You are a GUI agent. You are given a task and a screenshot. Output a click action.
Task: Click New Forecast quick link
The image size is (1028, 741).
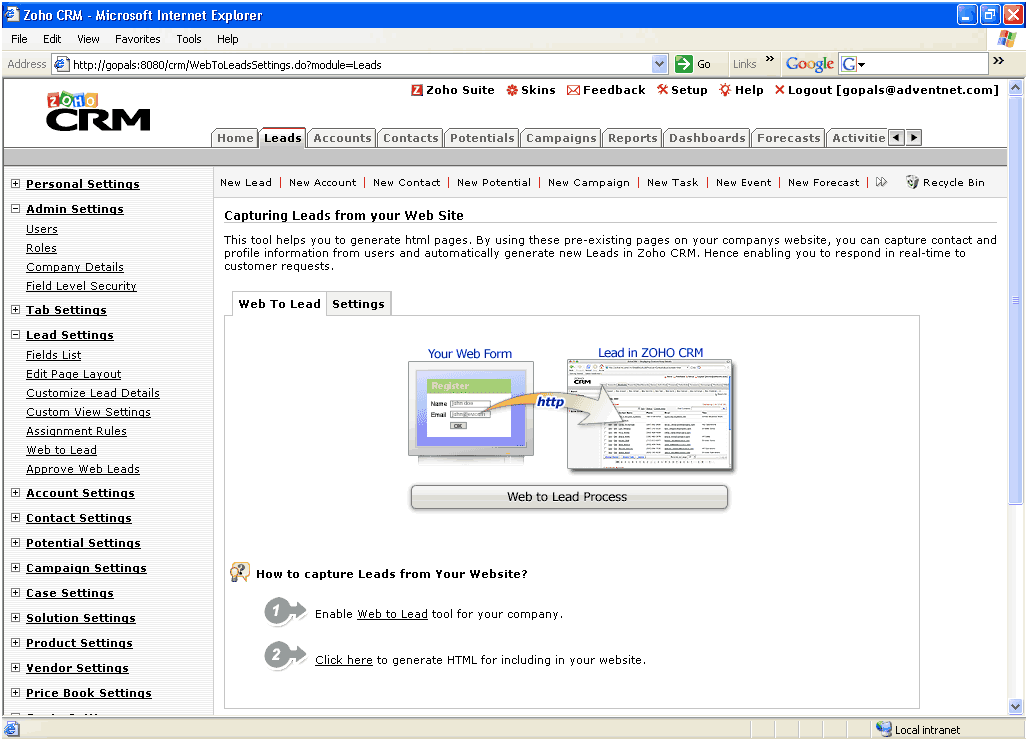coord(823,182)
